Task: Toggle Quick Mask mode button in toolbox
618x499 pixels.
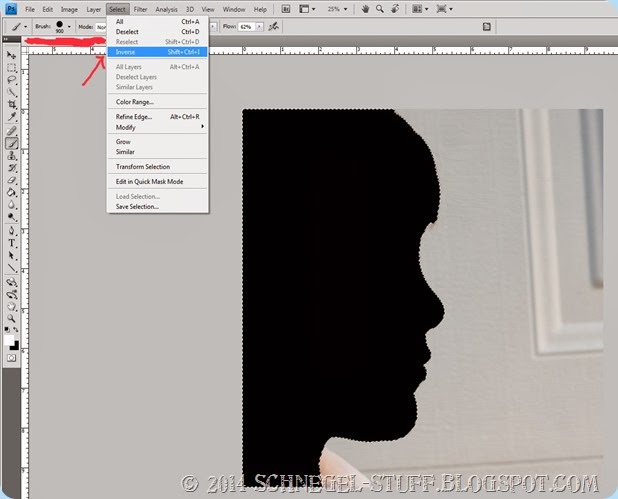Action: [x=12, y=356]
